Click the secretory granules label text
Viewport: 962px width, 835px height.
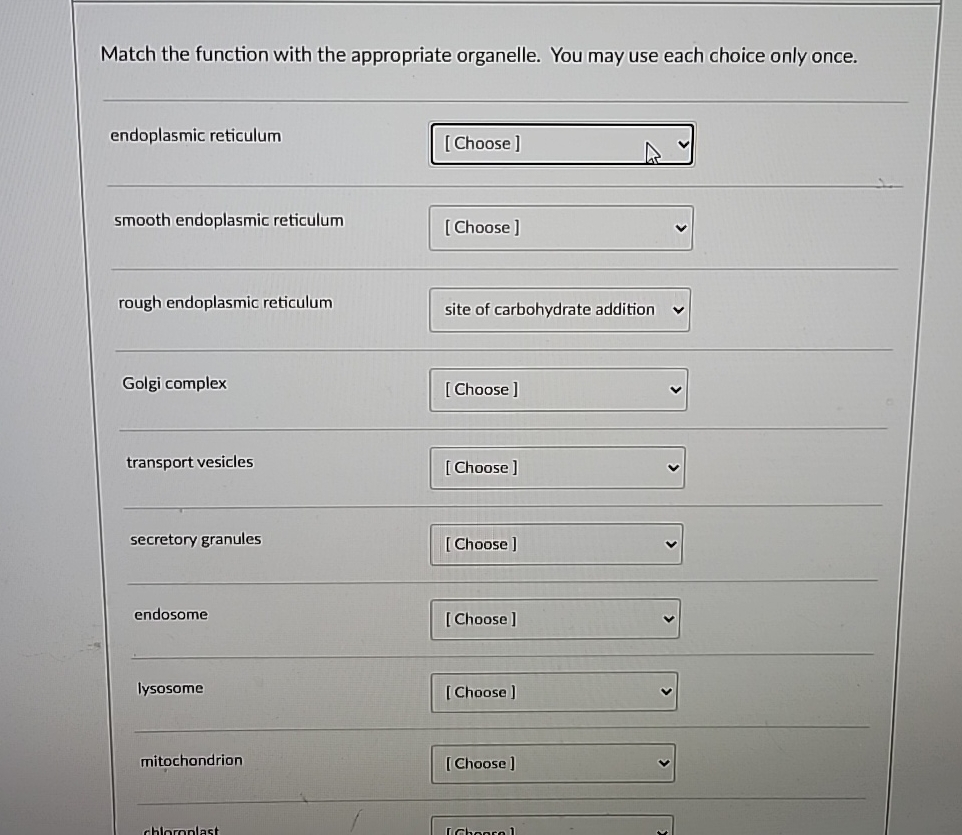click(x=195, y=539)
